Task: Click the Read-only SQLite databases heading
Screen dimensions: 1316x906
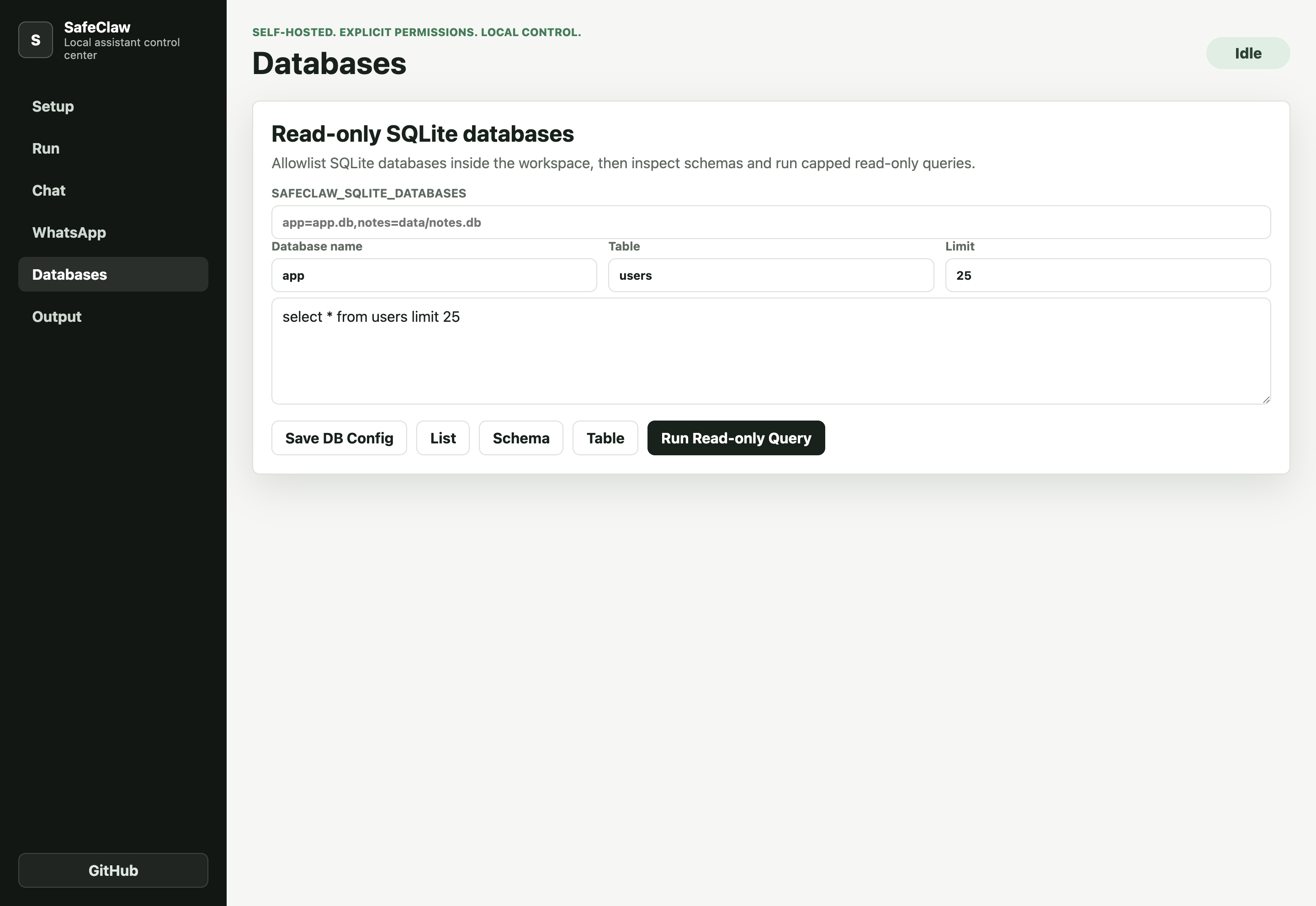Action: tap(423, 134)
